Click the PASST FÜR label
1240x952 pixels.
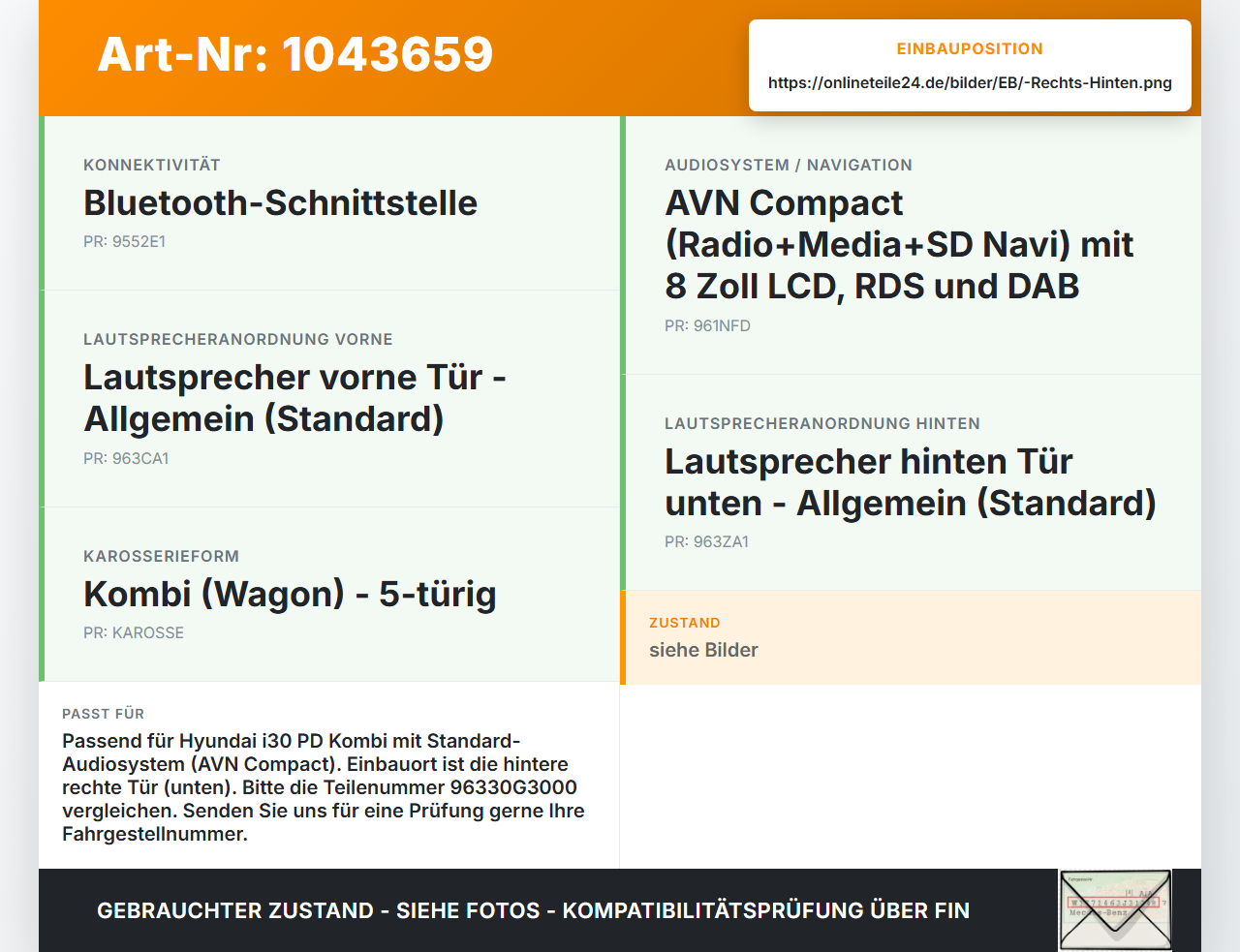coord(103,715)
